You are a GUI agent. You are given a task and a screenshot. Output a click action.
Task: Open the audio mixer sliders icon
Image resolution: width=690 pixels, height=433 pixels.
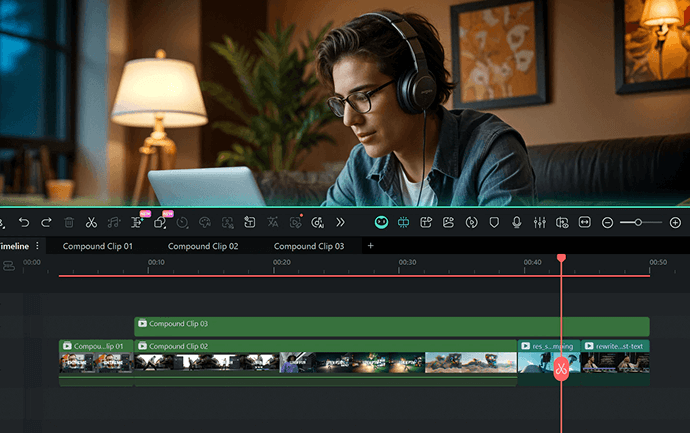pos(540,223)
